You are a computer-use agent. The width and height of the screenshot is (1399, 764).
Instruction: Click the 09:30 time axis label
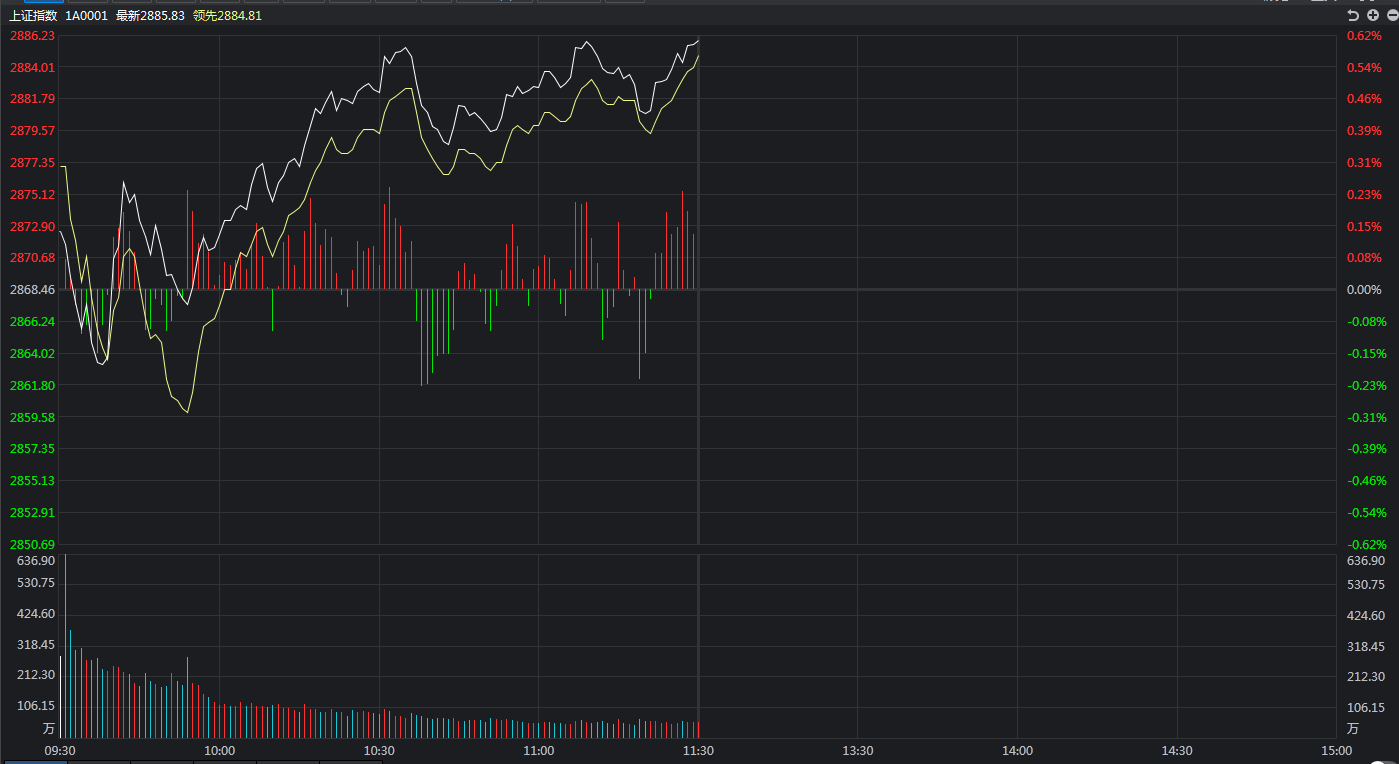click(60, 751)
